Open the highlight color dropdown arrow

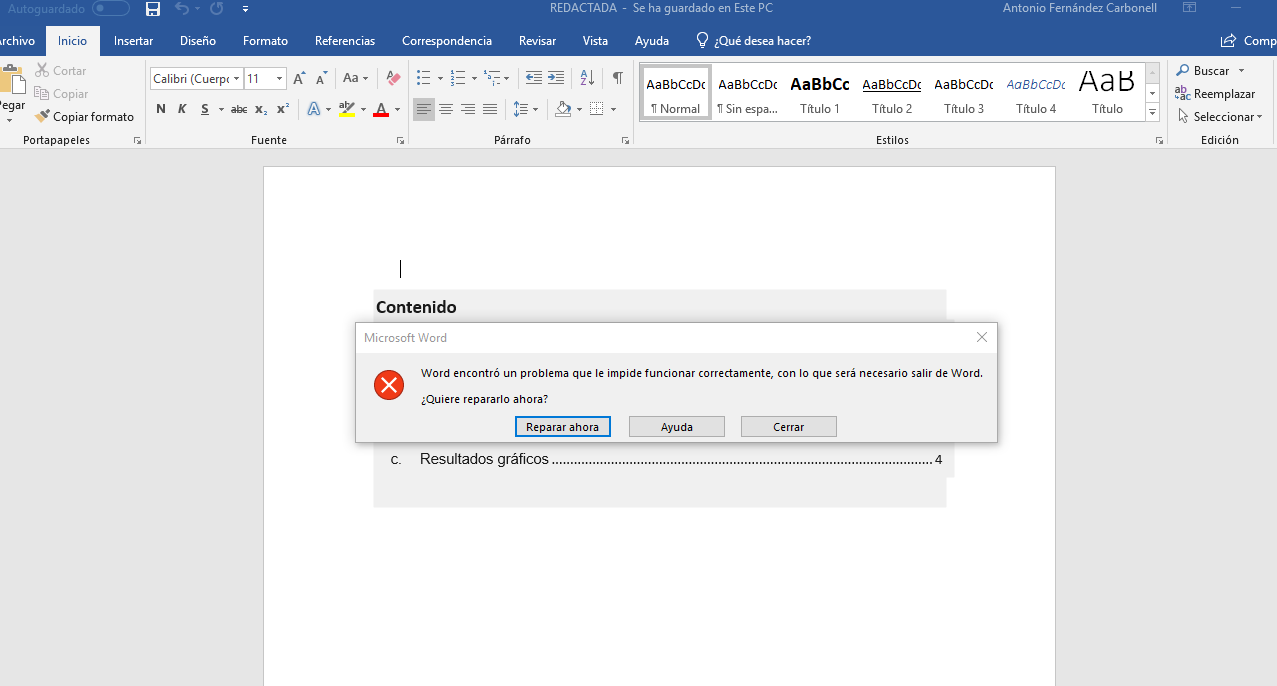coord(362,110)
